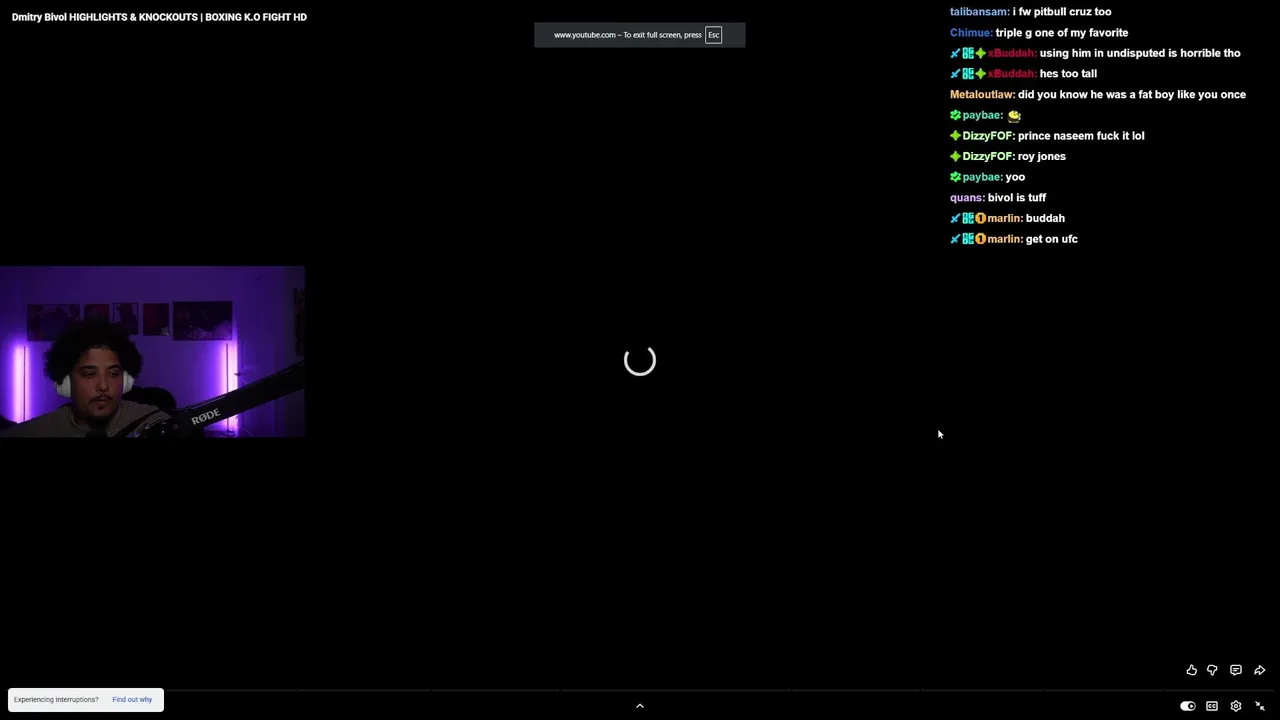Click the loading spinner in video center

click(x=640, y=360)
